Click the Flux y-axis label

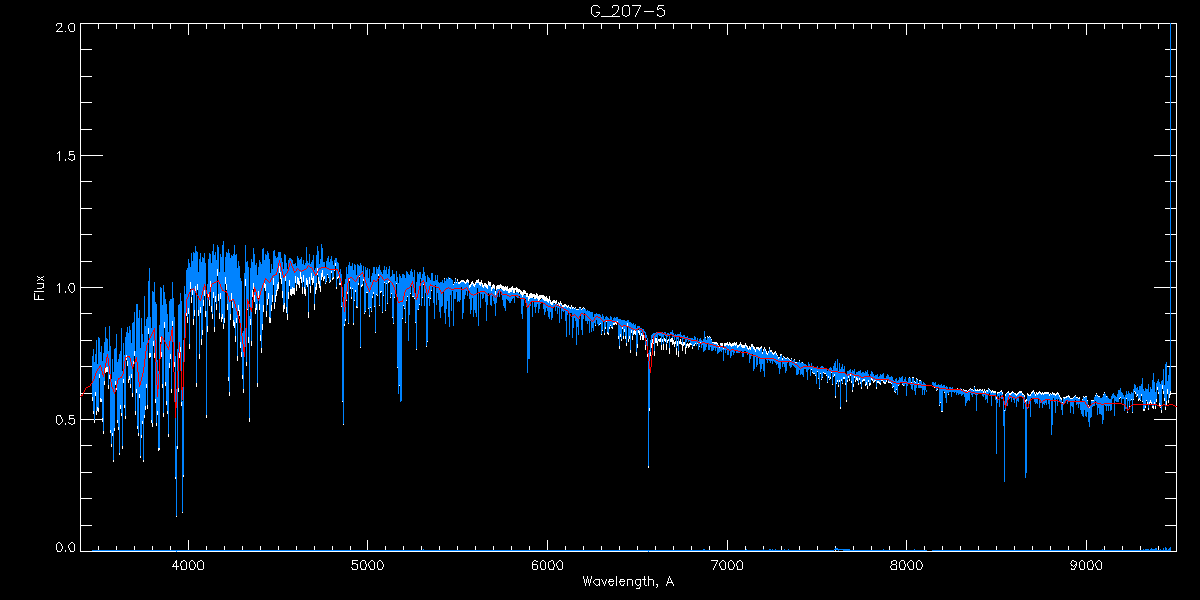[x=40, y=287]
